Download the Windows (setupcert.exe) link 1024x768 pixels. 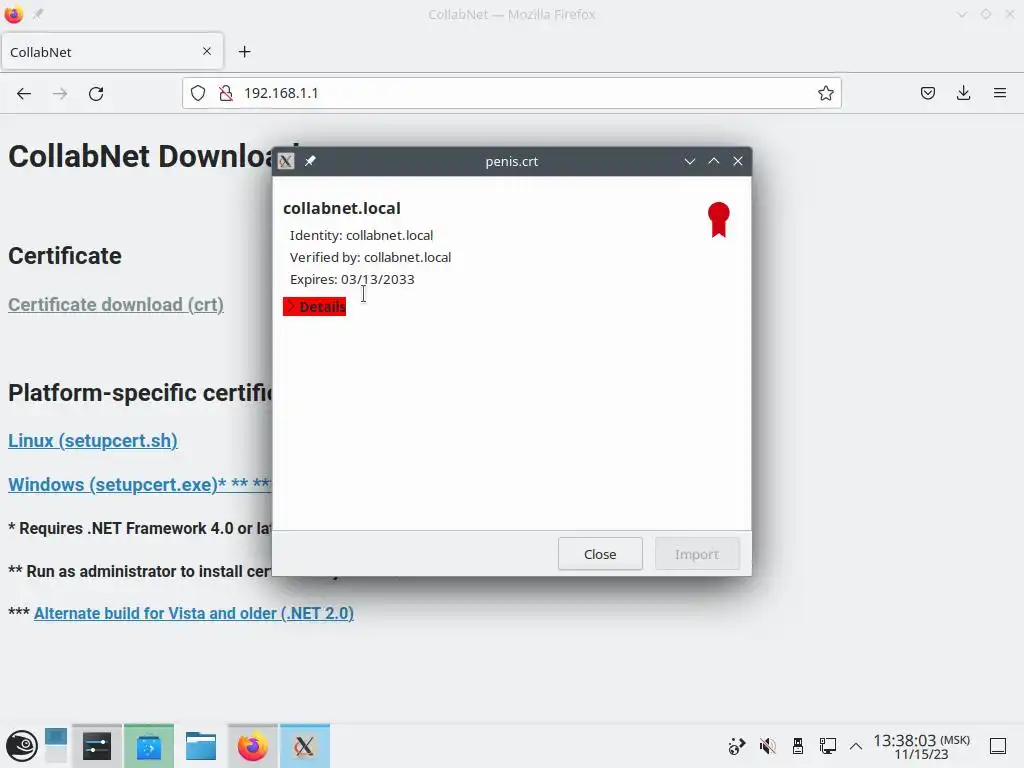tap(140, 485)
